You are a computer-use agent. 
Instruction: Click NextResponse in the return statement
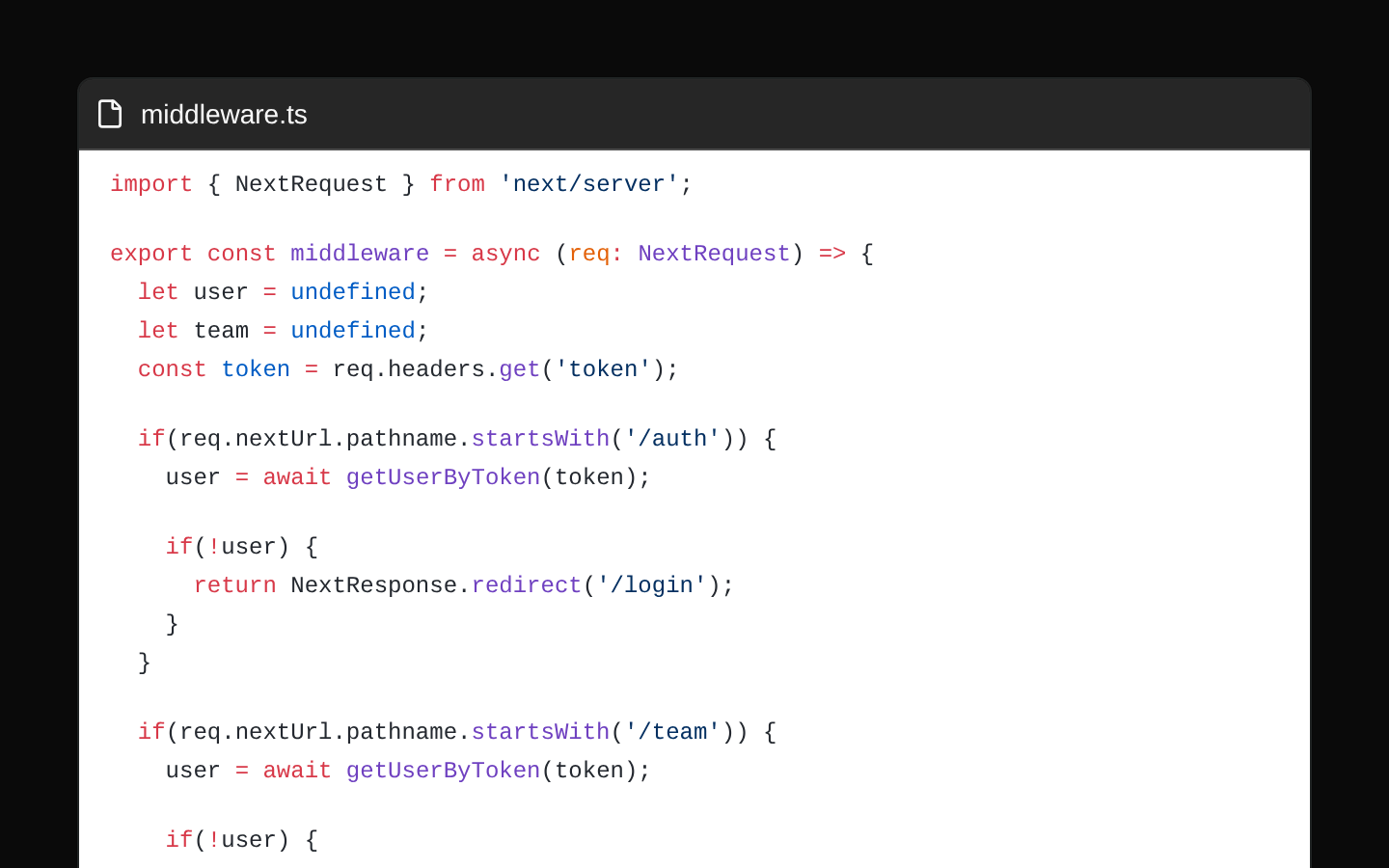(373, 585)
